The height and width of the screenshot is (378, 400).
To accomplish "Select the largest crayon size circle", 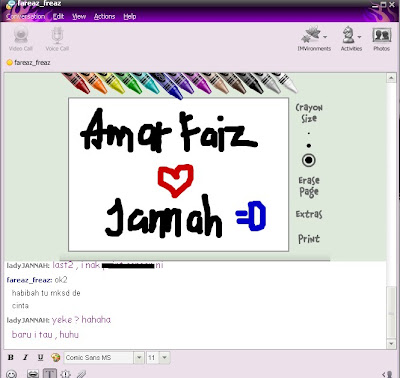I will point(309,160).
